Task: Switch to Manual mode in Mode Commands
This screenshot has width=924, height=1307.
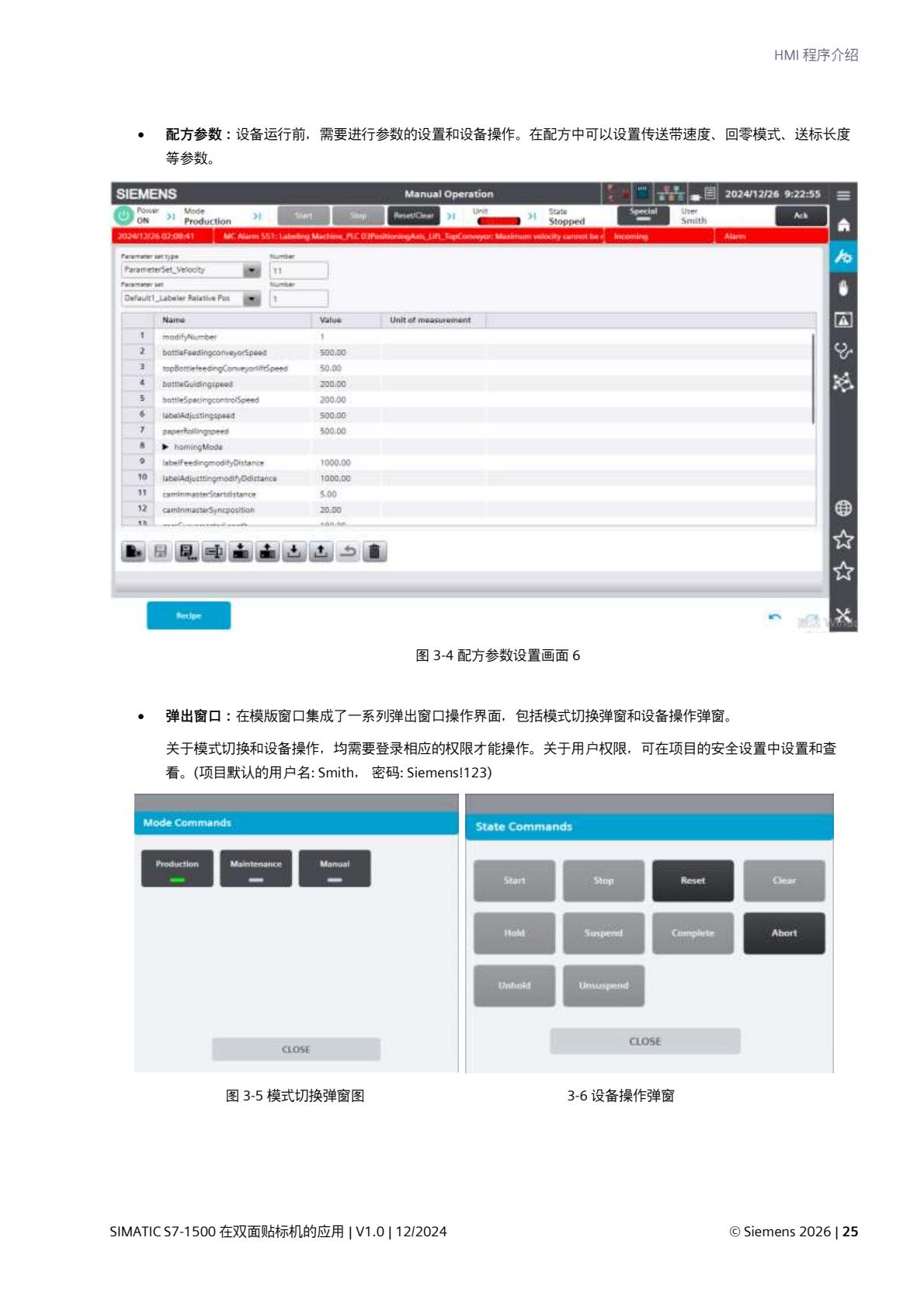Action: (335, 868)
